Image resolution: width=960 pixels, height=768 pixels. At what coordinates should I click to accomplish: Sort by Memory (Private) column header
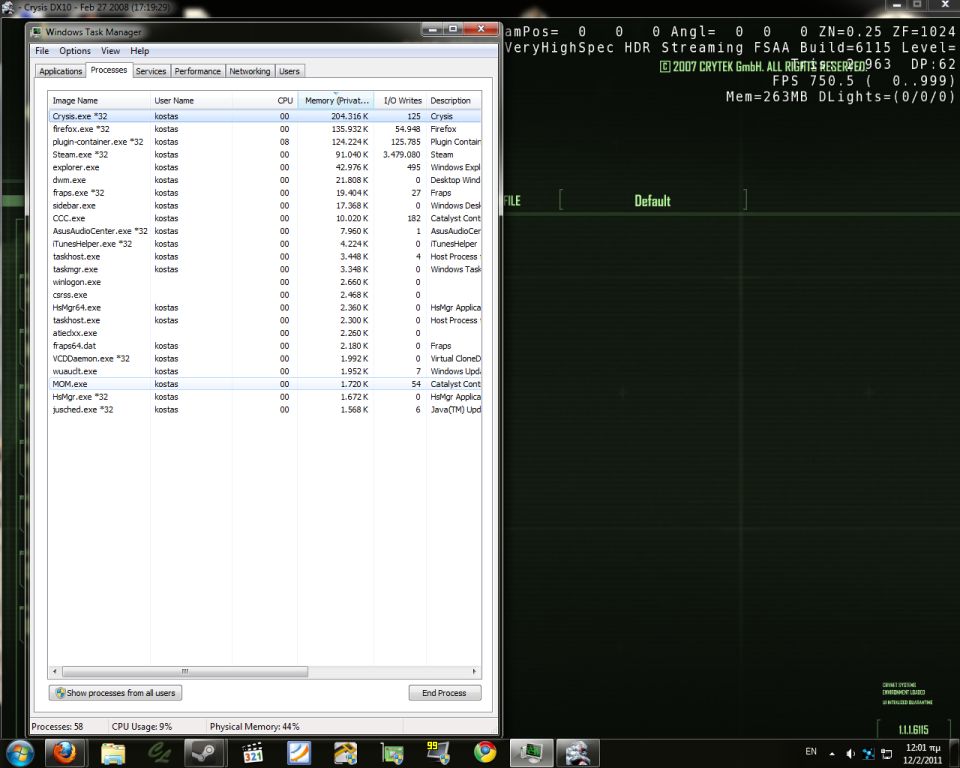pyautogui.click(x=336, y=100)
